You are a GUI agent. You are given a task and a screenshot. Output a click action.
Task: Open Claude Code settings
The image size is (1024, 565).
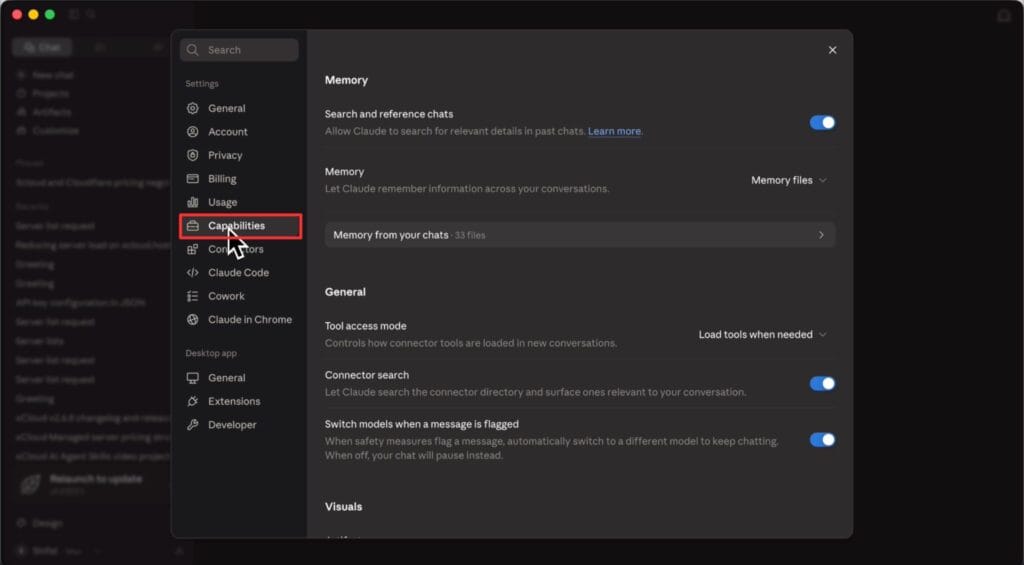pyautogui.click(x=239, y=273)
